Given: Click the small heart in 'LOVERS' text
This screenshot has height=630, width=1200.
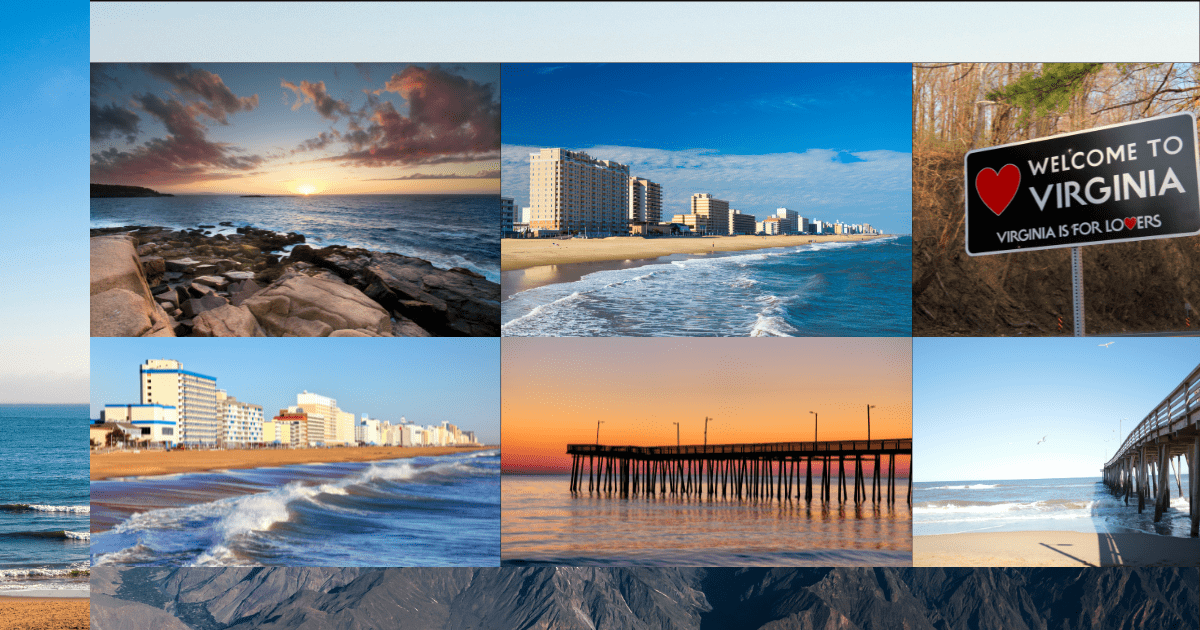Looking at the screenshot, I should [x=1129, y=223].
